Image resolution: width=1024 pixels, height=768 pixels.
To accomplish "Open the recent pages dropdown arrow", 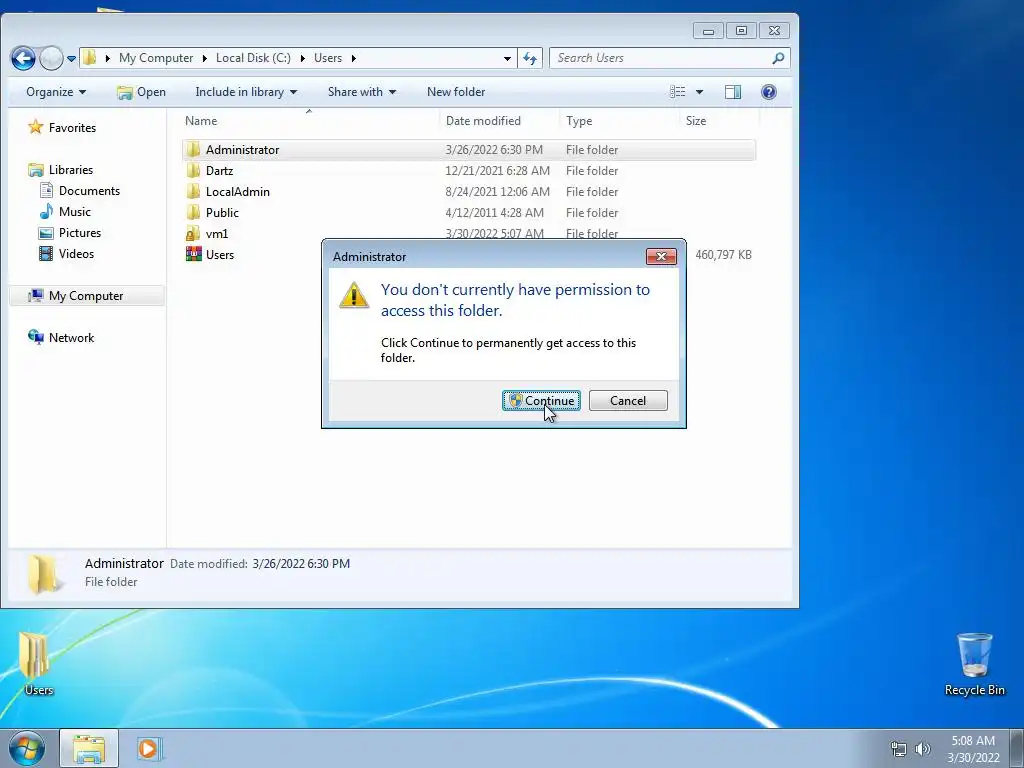I will [x=71, y=59].
